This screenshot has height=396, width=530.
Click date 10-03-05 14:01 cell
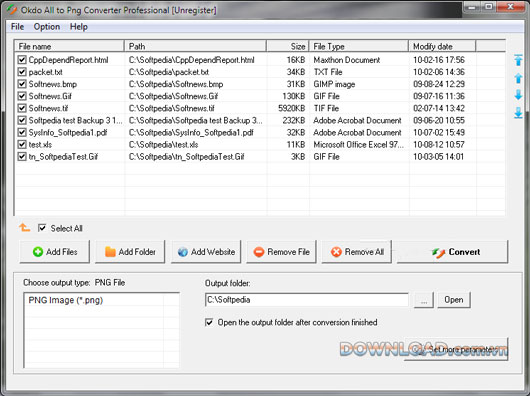438,157
